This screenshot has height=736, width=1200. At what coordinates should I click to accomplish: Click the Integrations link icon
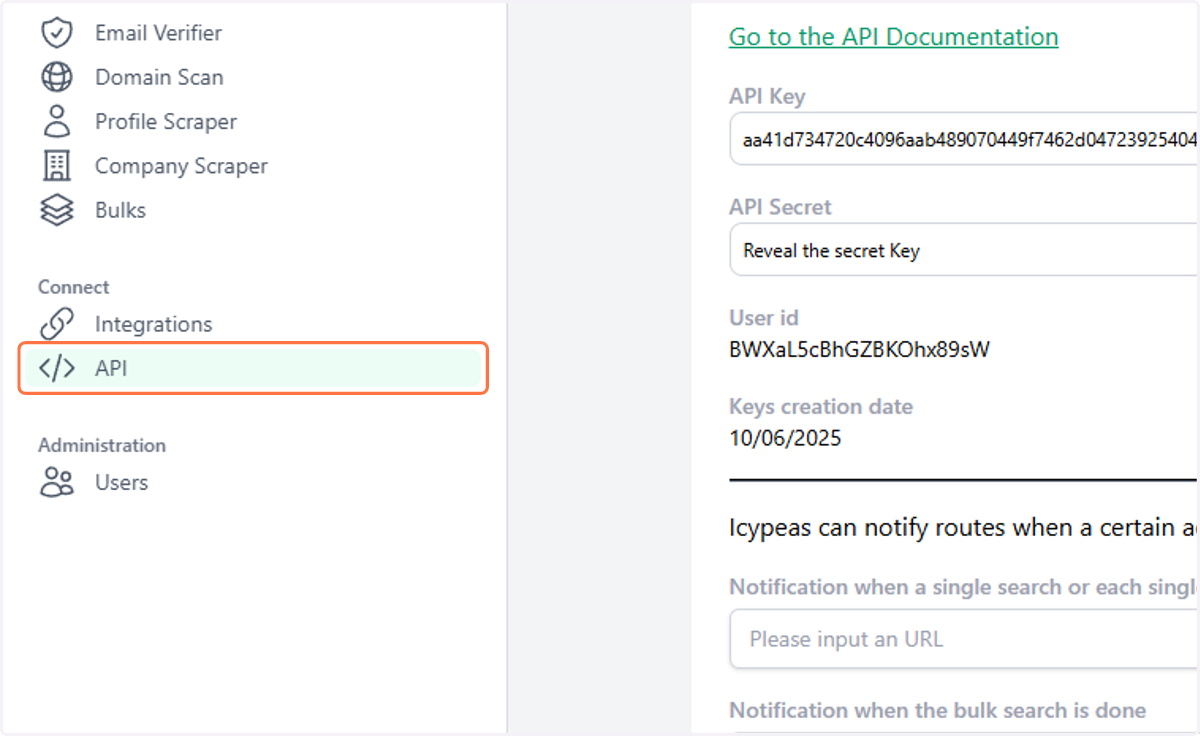(x=56, y=324)
